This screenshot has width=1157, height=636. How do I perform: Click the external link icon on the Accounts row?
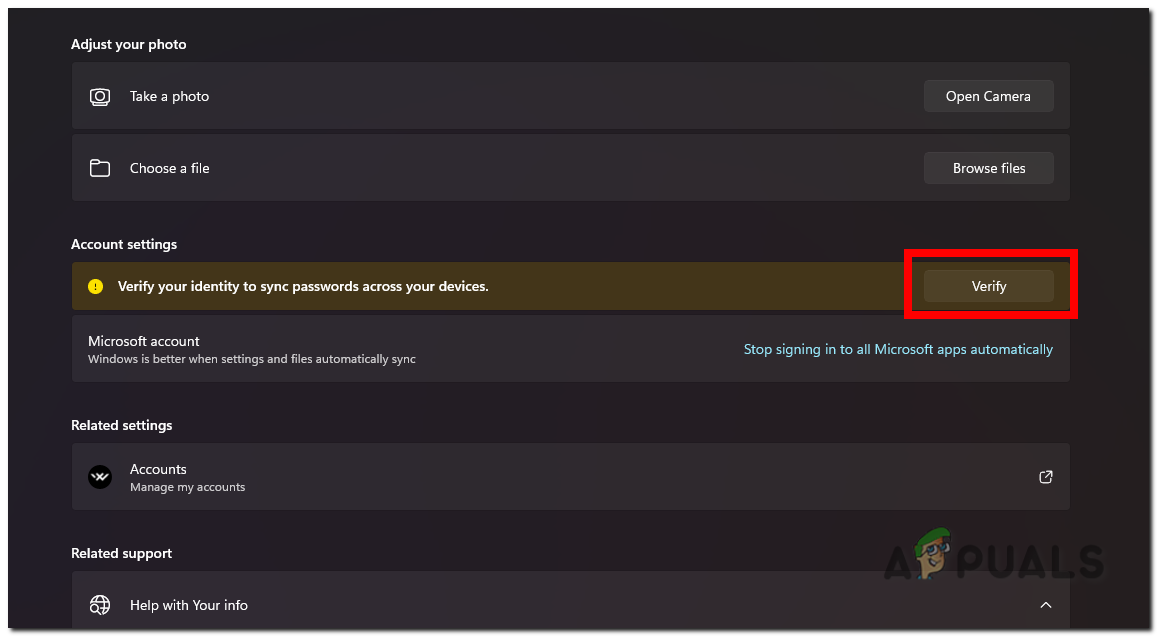(x=1045, y=477)
